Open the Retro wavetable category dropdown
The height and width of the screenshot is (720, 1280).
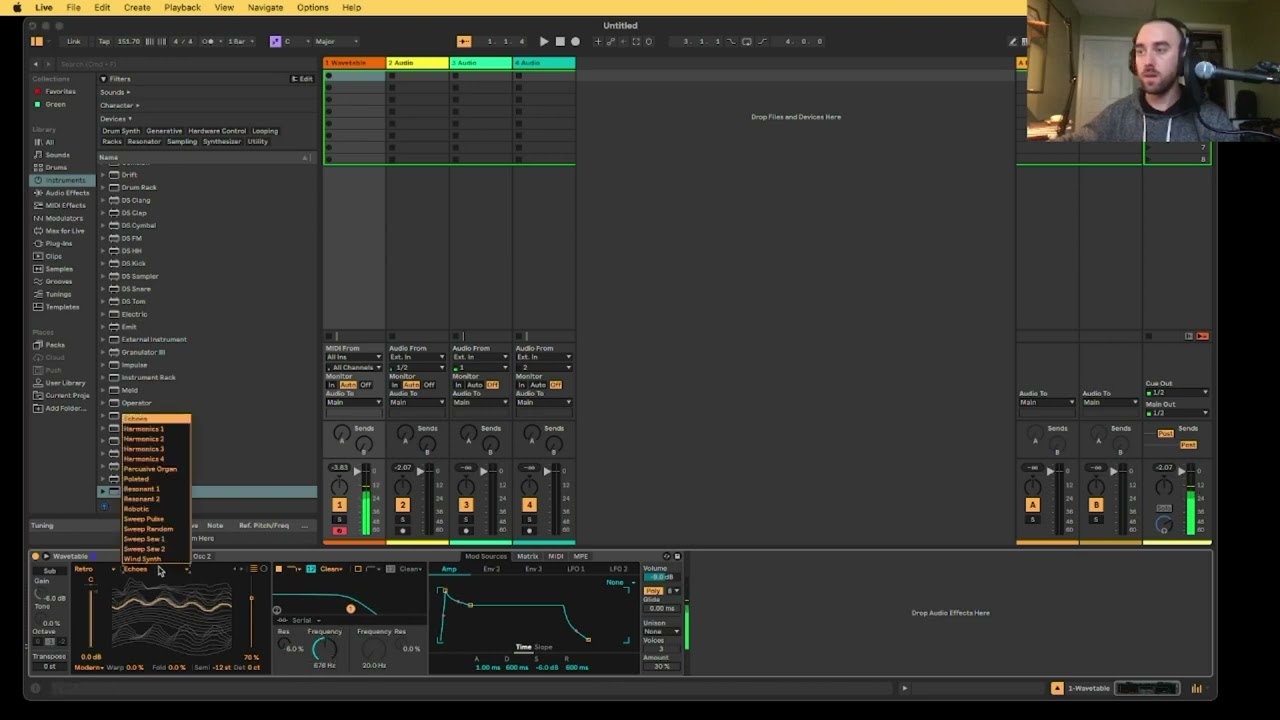pos(94,569)
